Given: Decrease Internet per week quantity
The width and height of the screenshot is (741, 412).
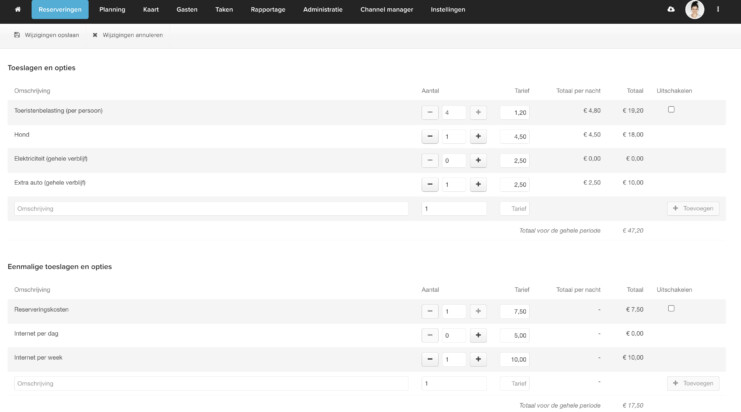Looking at the screenshot, I should (430, 359).
